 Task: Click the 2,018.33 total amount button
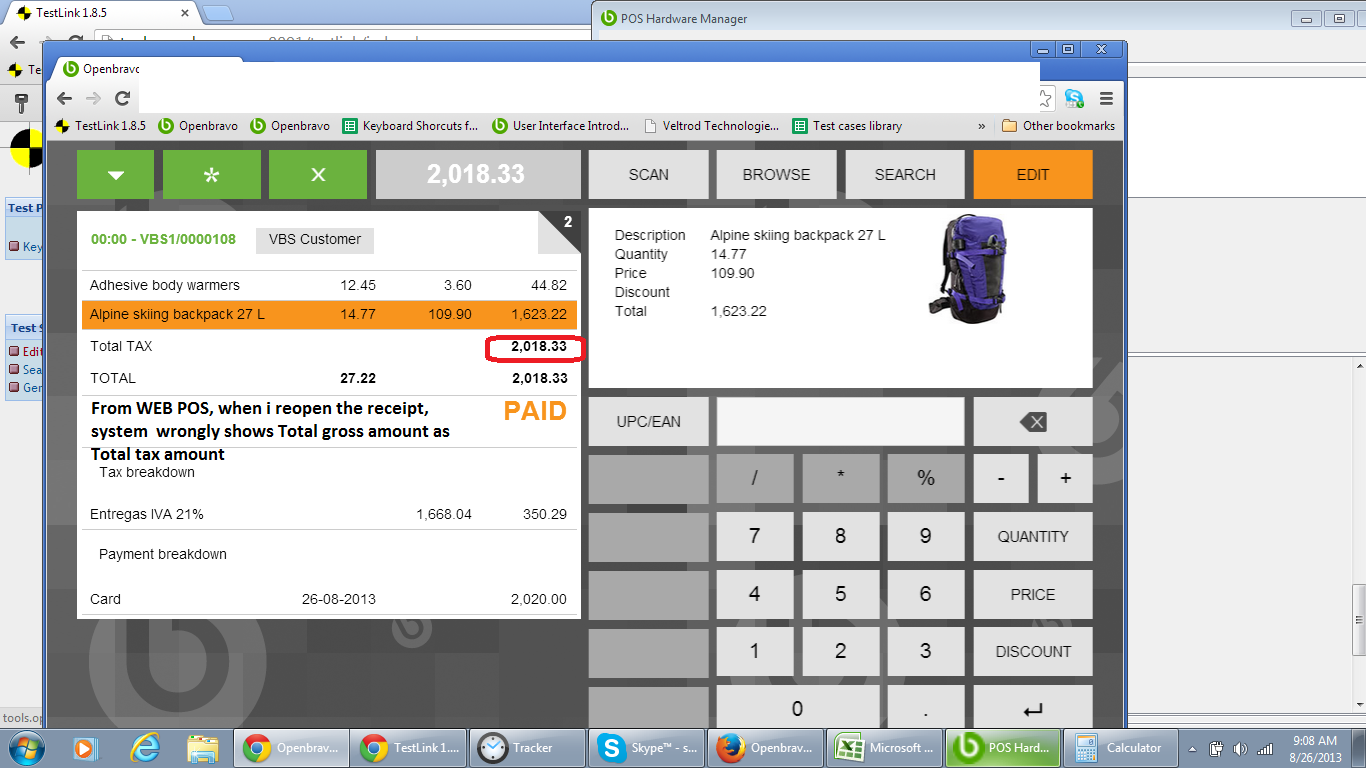click(x=477, y=175)
